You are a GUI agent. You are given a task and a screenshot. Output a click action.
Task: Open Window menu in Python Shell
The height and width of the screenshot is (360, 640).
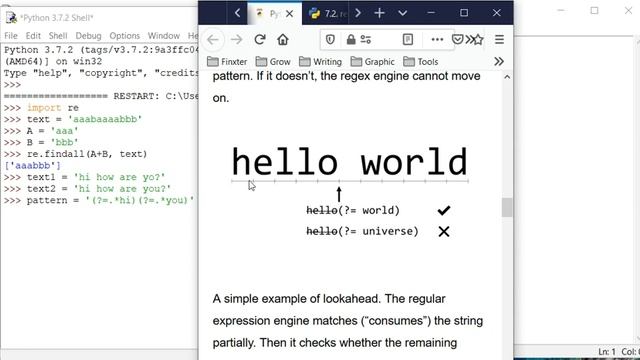(164, 36)
